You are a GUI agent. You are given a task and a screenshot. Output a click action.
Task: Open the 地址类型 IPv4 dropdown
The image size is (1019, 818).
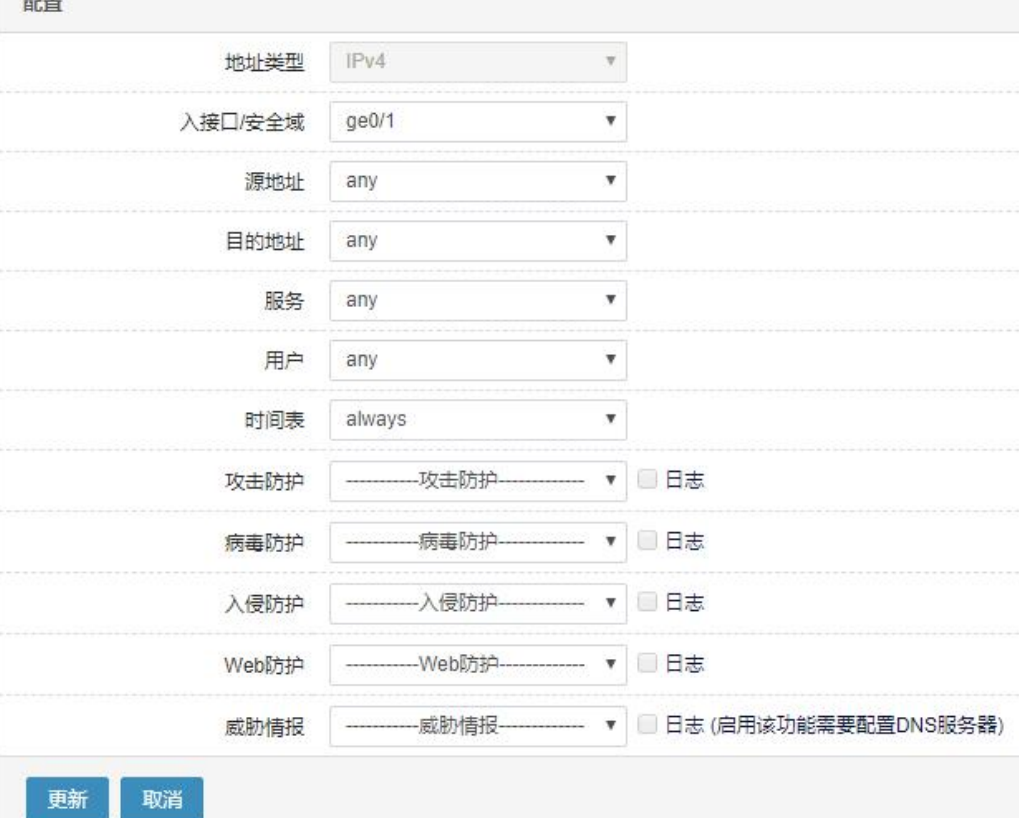(x=478, y=62)
